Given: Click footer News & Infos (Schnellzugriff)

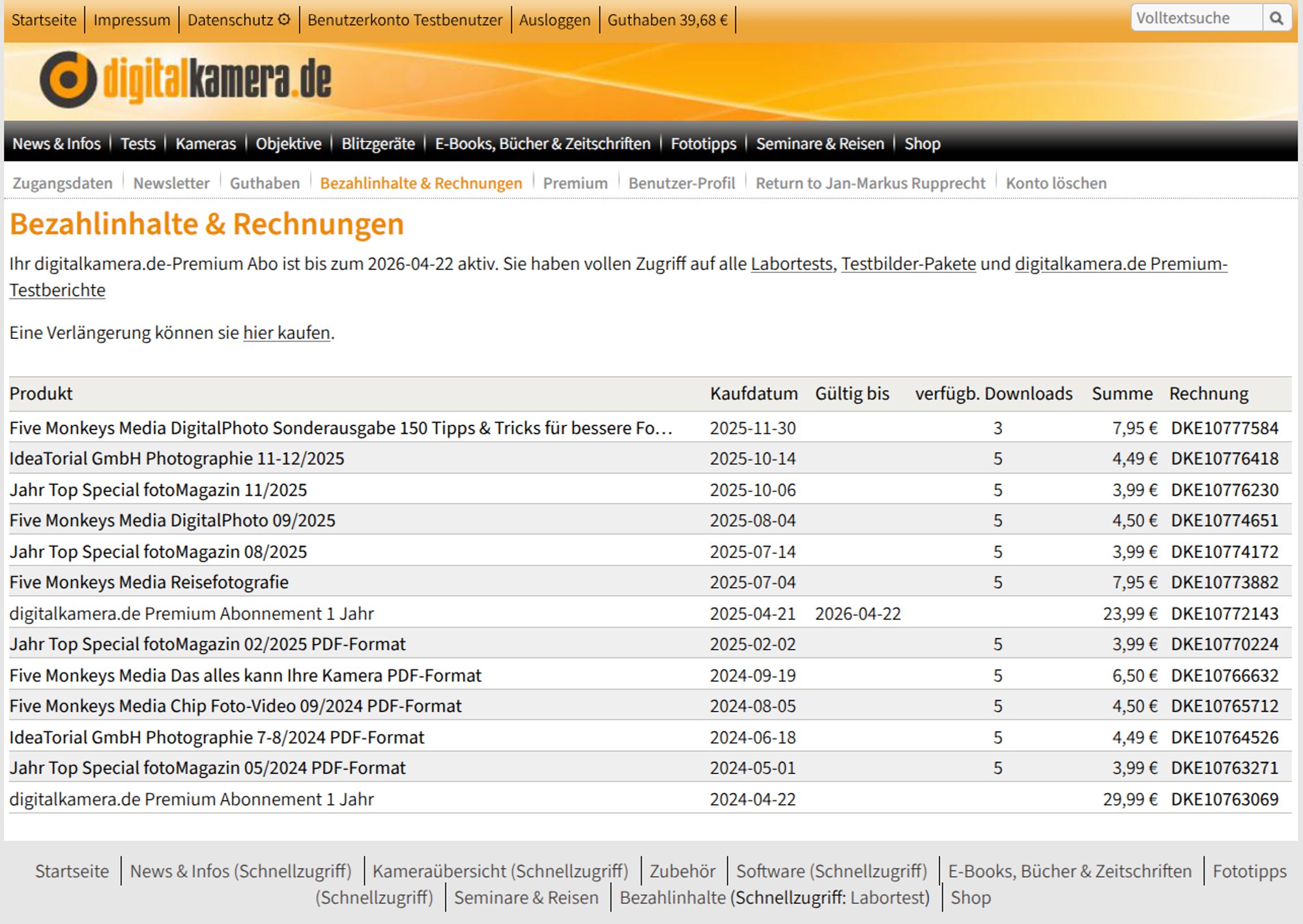Looking at the screenshot, I should point(240,871).
